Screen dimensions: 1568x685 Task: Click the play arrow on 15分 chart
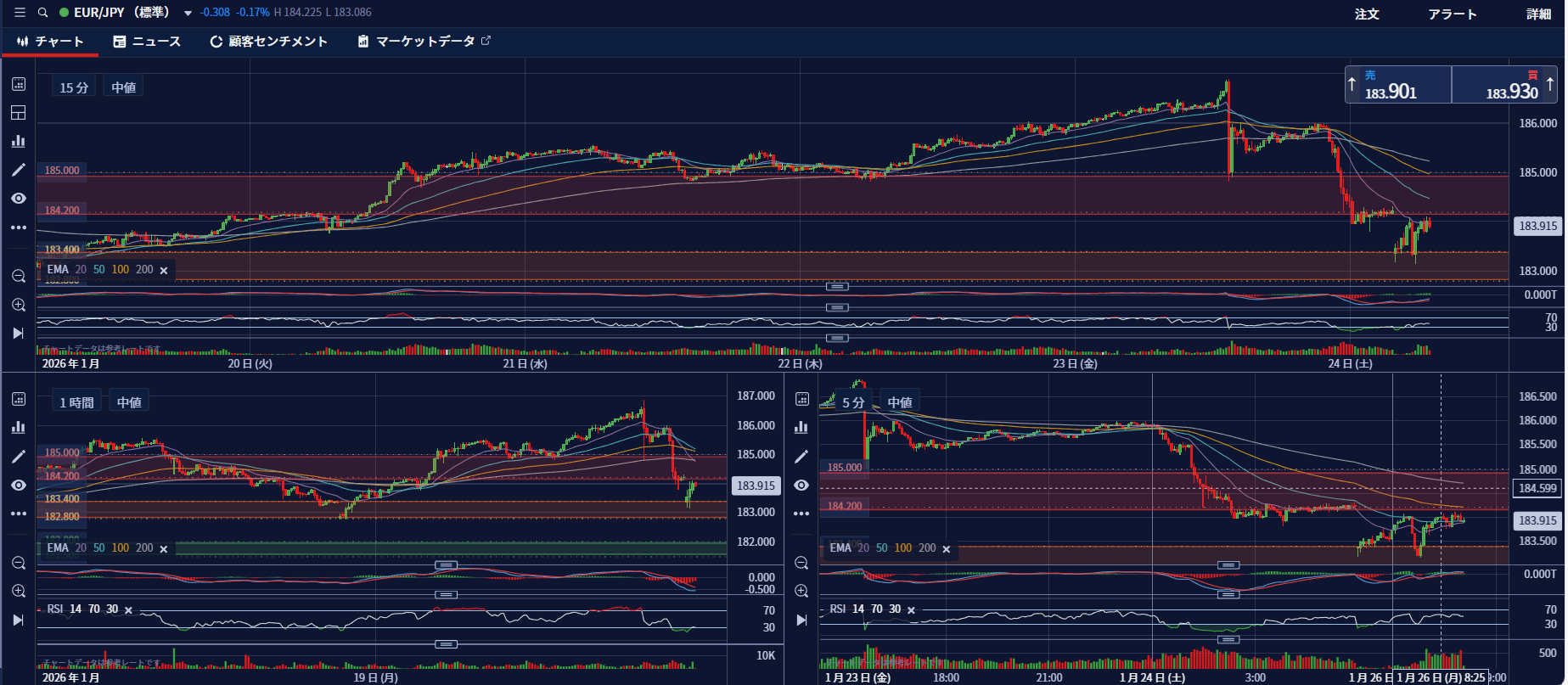[19, 334]
